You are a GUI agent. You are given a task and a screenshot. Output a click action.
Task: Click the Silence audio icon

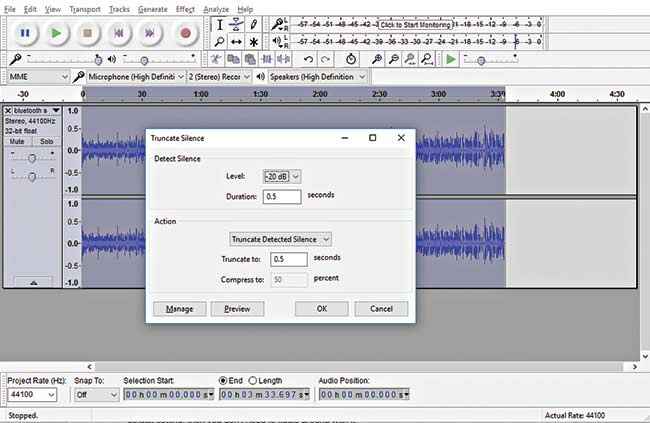point(284,59)
